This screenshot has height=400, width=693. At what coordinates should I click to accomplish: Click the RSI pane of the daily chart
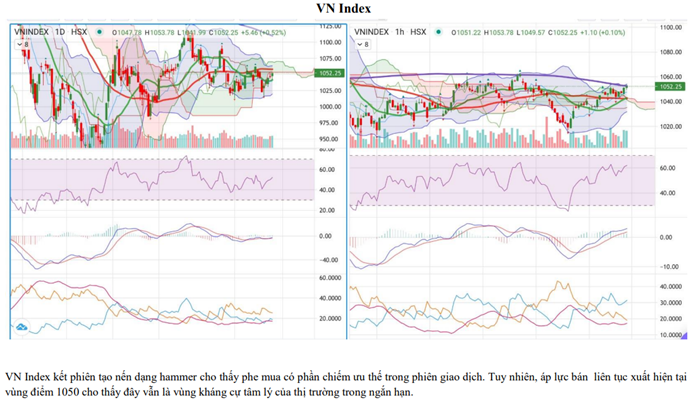click(160, 185)
